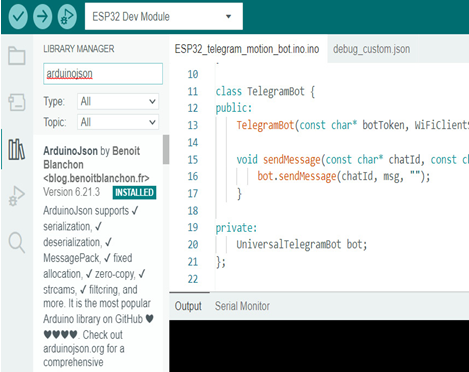This screenshot has height=372, width=469.
Task: Click line number 15 in the gutter
Action: 193,160
